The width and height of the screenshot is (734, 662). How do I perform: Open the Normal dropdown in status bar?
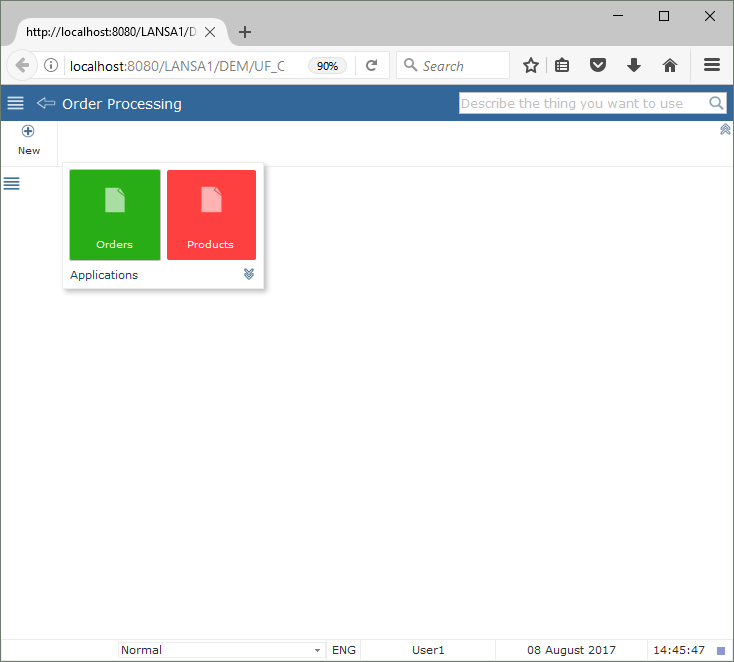(x=220, y=650)
